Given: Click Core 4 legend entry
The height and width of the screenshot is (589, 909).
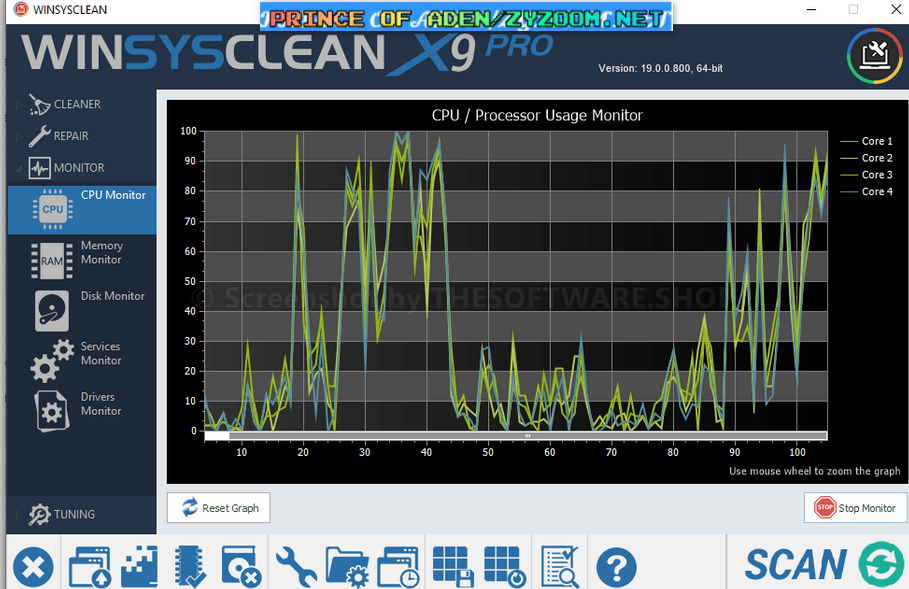Looking at the screenshot, I should coord(866,191).
